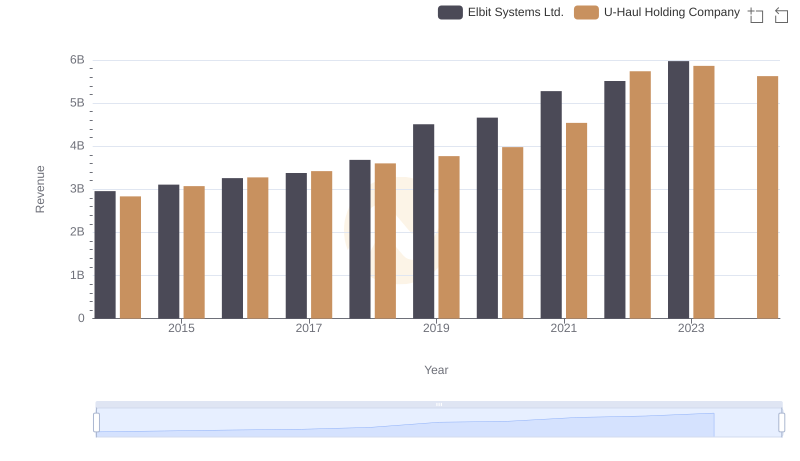Click the 2023 x-axis label
Screen dimensions: 800x461
(x=691, y=328)
